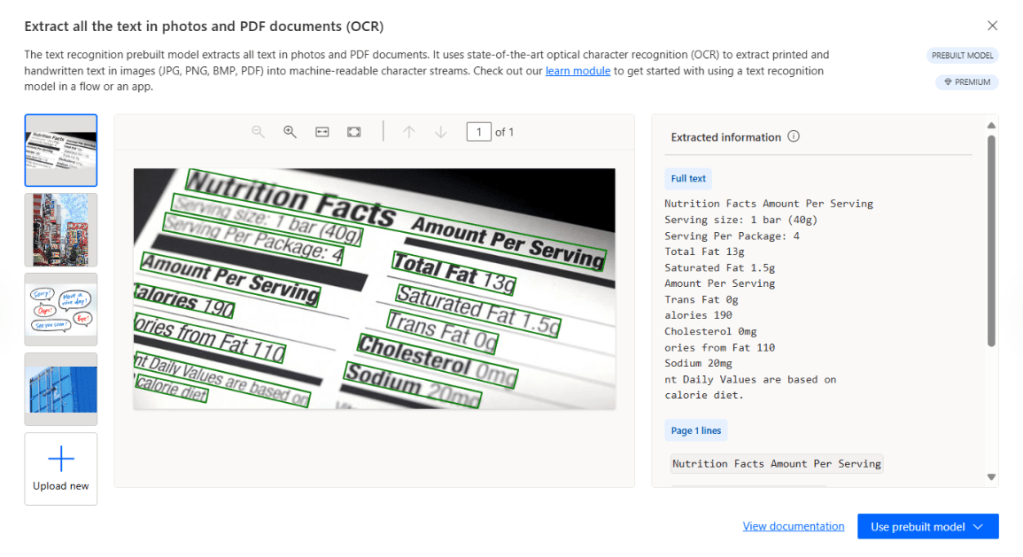Viewport: 1023px width, 557px height.
Task: Open the View documentation link
Action: point(793,527)
